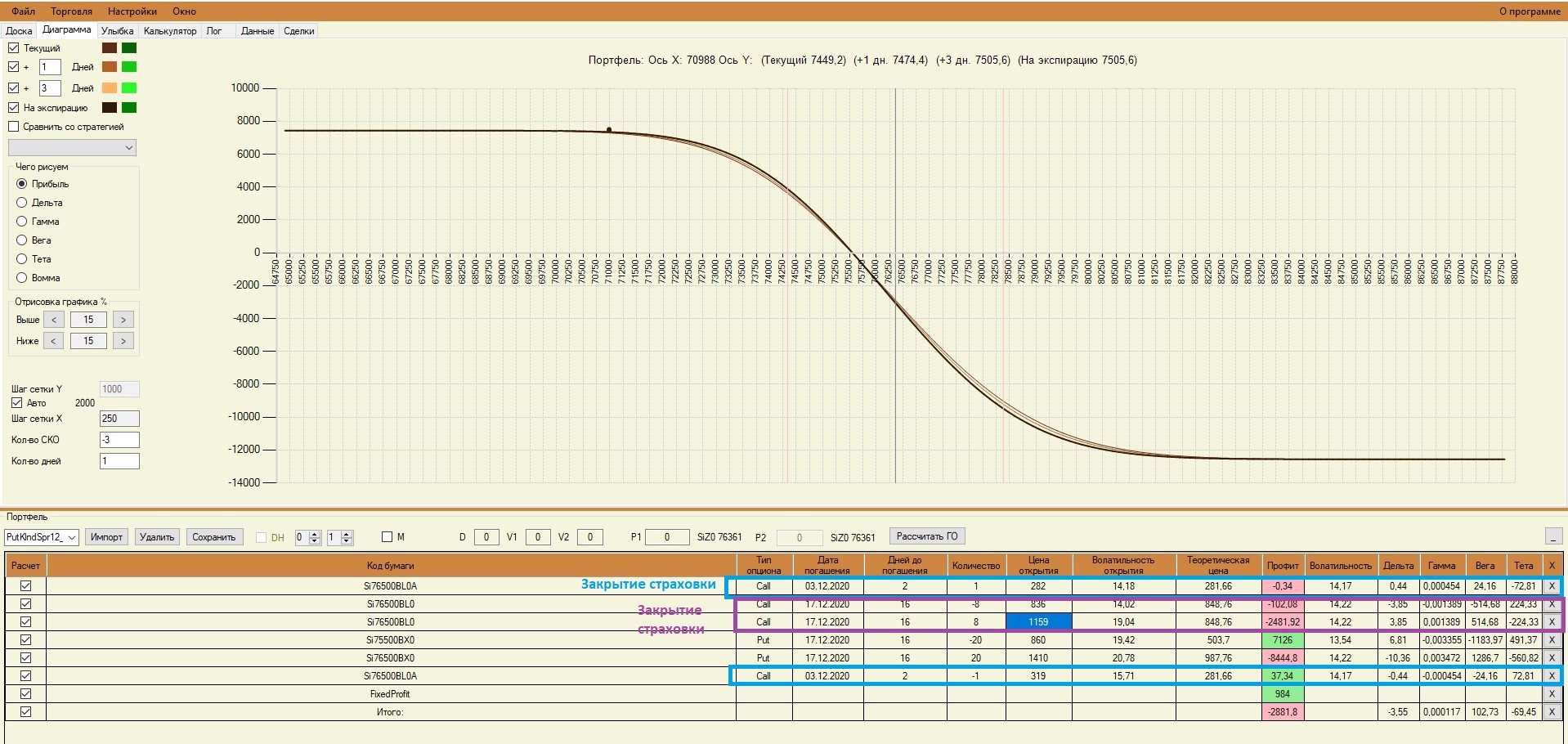The image size is (1568, 744).
Task: Open the Торговля menu
Action: click(71, 11)
